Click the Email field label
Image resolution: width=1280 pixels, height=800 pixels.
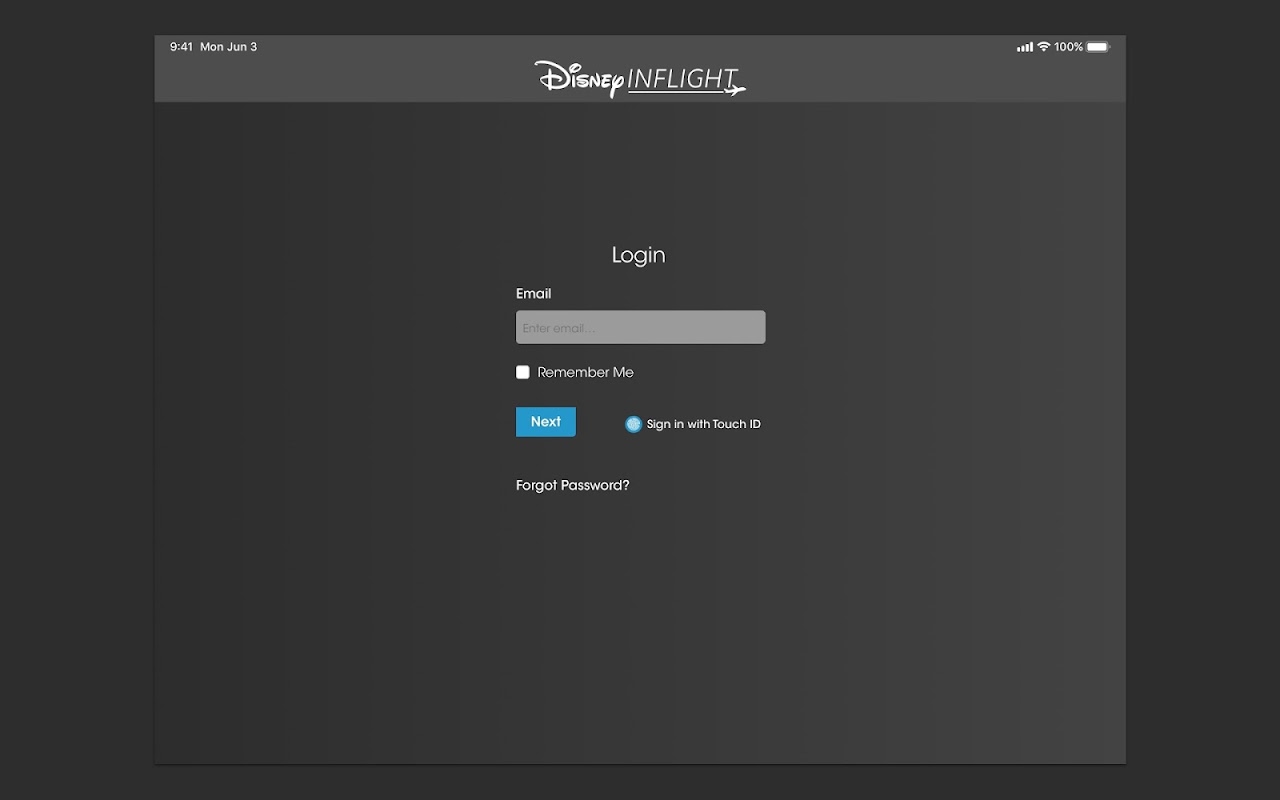[534, 293]
